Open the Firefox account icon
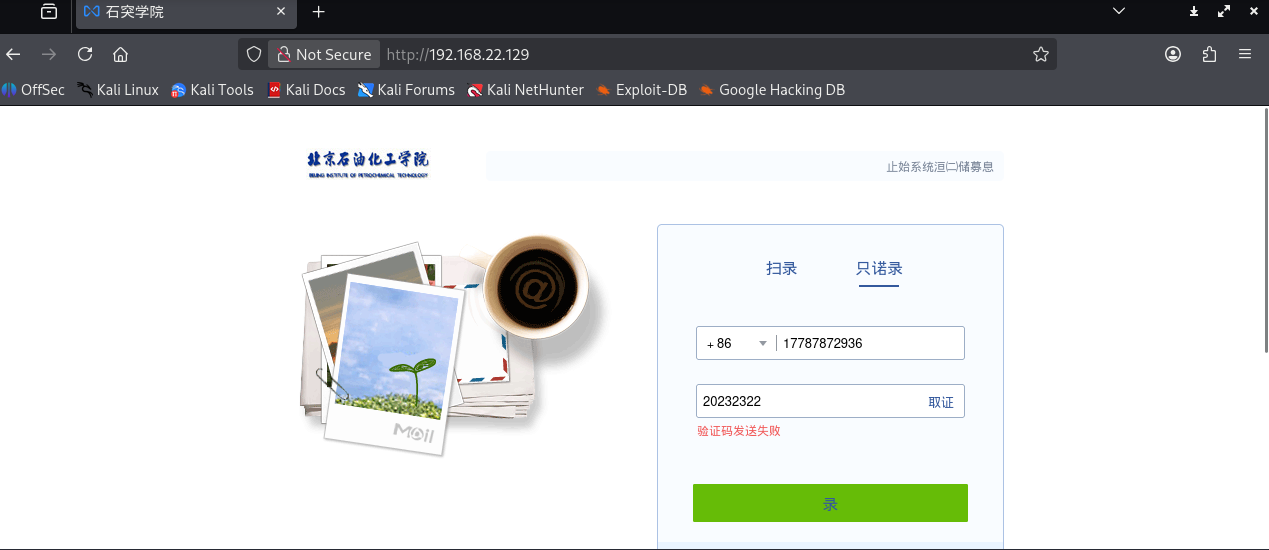This screenshot has height=550, width=1269. (x=1173, y=54)
